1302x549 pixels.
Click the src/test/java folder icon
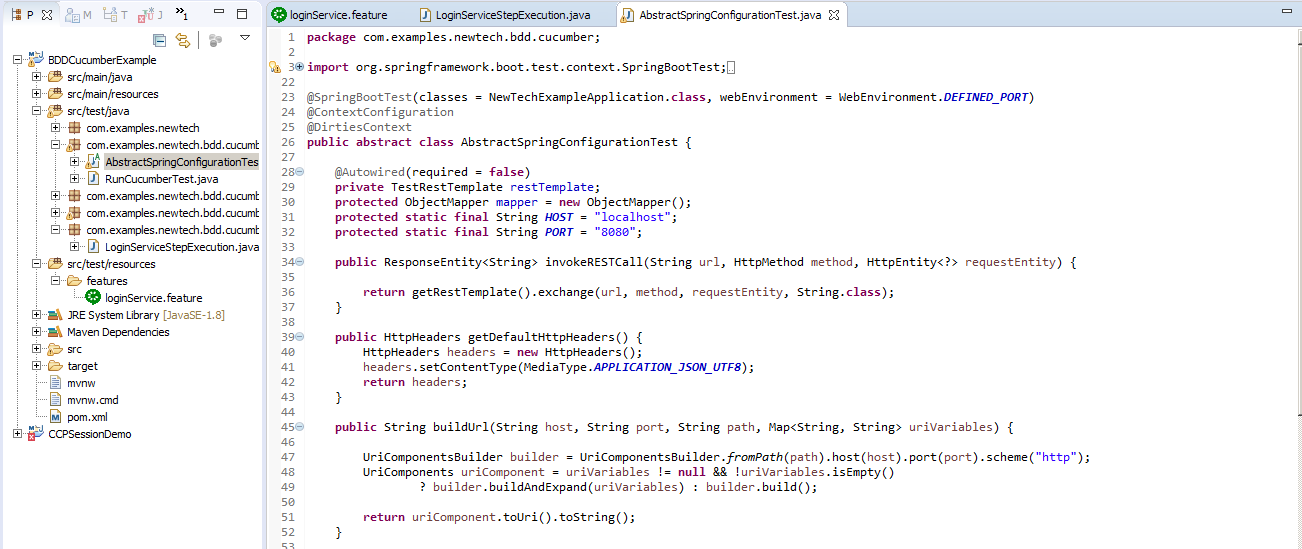(x=55, y=111)
